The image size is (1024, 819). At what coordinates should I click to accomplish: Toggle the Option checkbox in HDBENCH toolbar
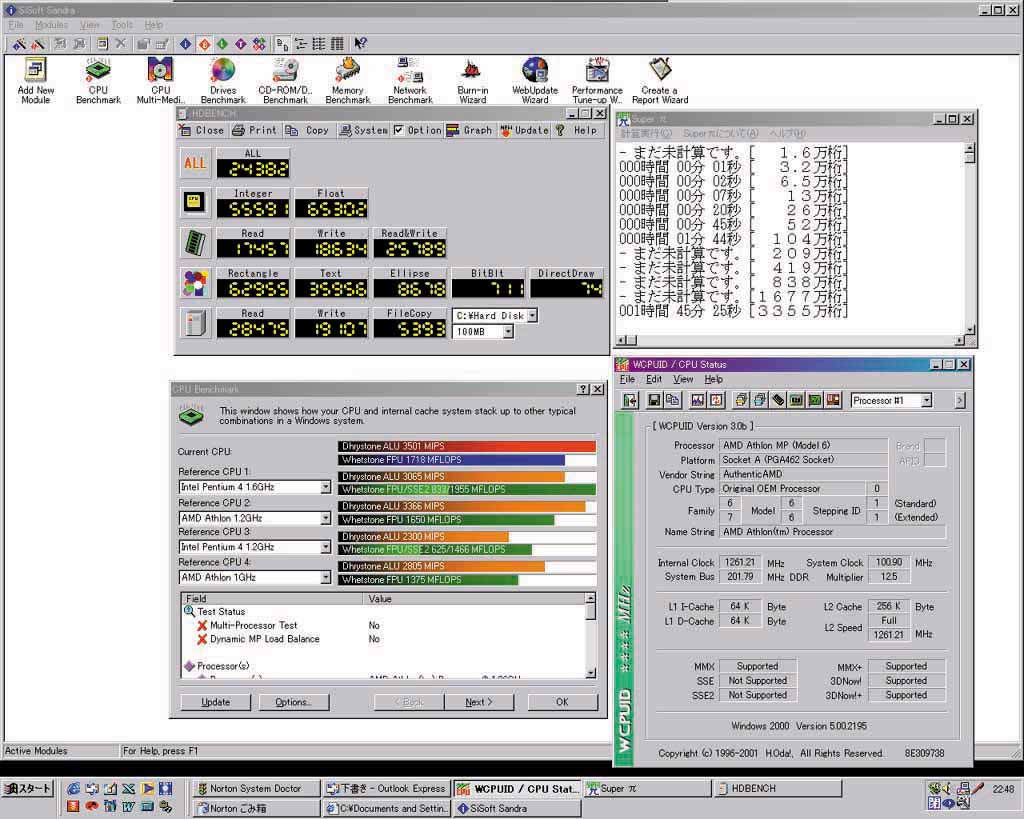tap(399, 130)
